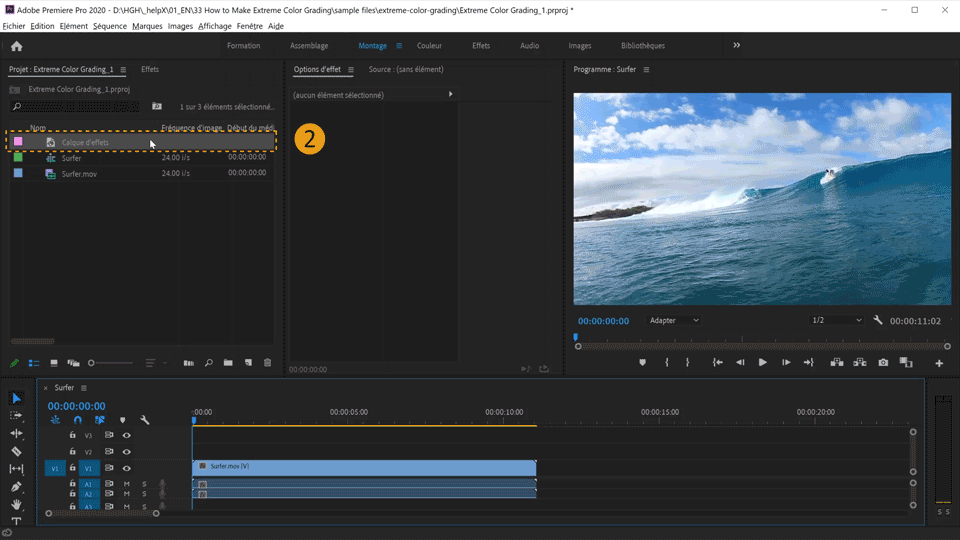Click the New Bin folder icon
The width and height of the screenshot is (960, 540).
pyautogui.click(x=228, y=363)
